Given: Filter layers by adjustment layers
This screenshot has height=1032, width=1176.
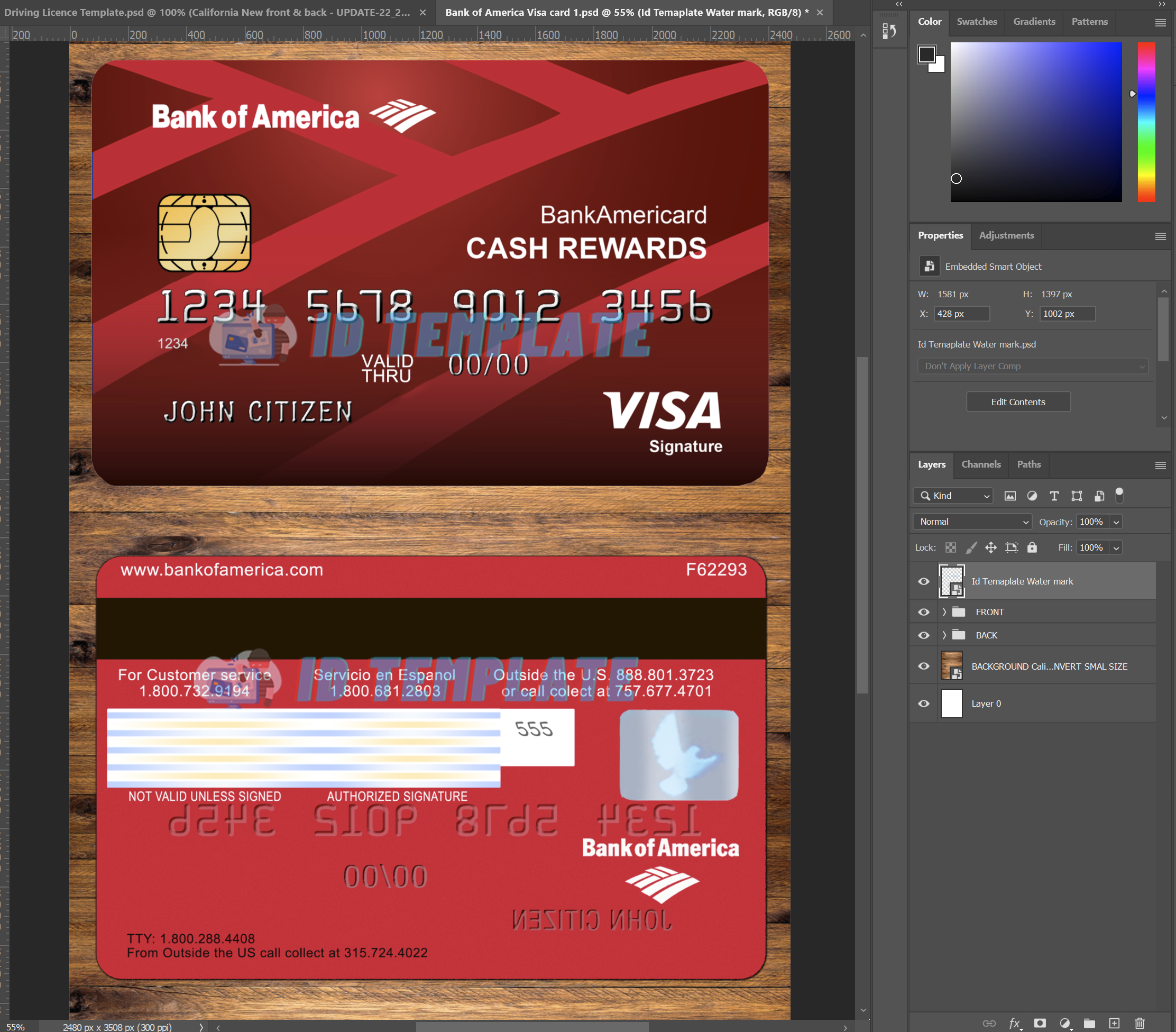Looking at the screenshot, I should click(x=1032, y=496).
